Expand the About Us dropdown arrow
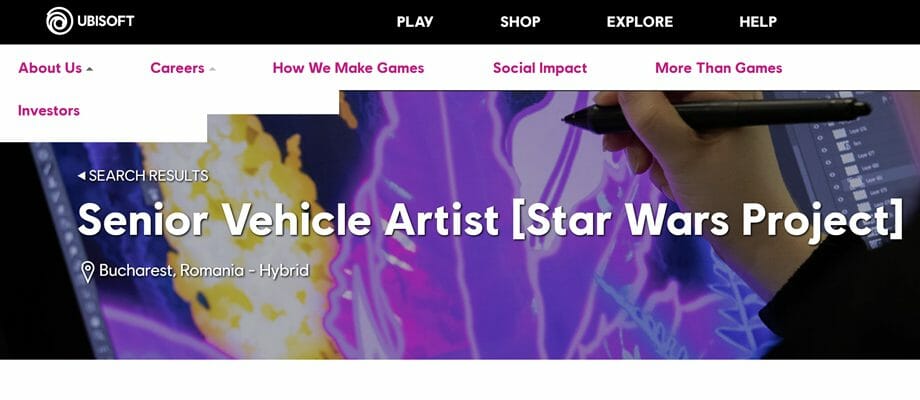 (x=89, y=69)
